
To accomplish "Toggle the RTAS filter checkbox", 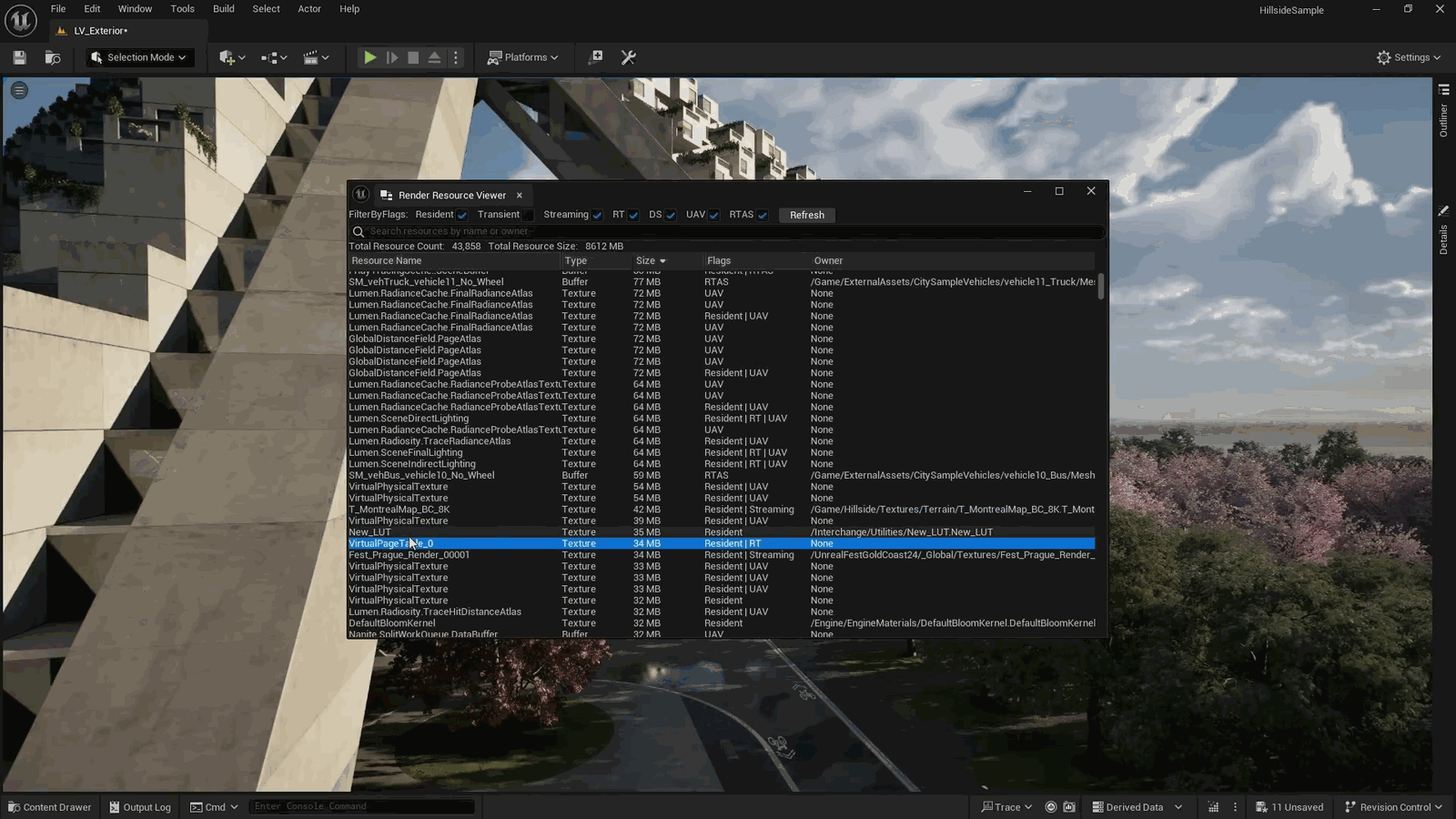I will (763, 216).
